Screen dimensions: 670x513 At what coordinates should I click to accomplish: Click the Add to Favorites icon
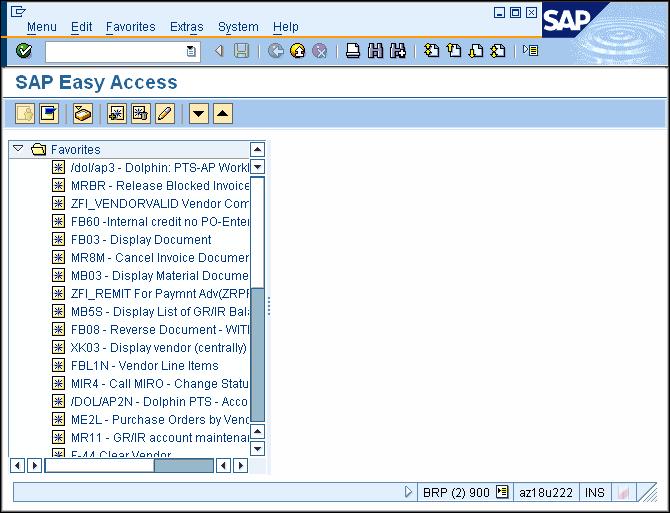117,114
